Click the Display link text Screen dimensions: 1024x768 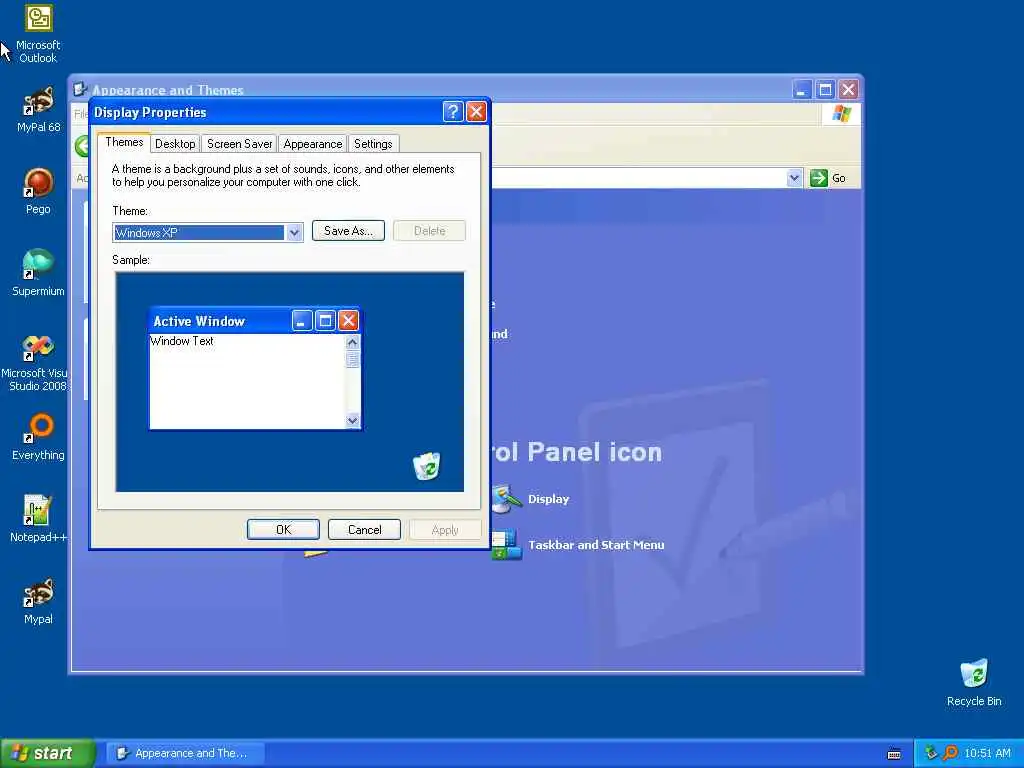pos(549,499)
